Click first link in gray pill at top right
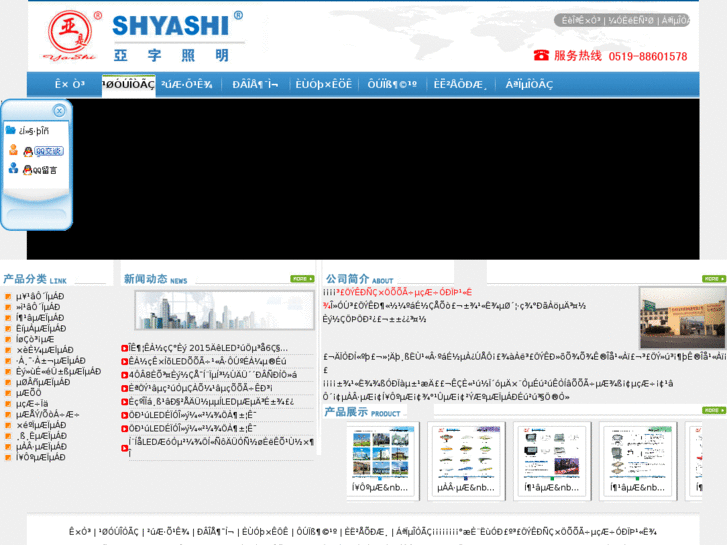The width and height of the screenshot is (727, 545). (581, 20)
